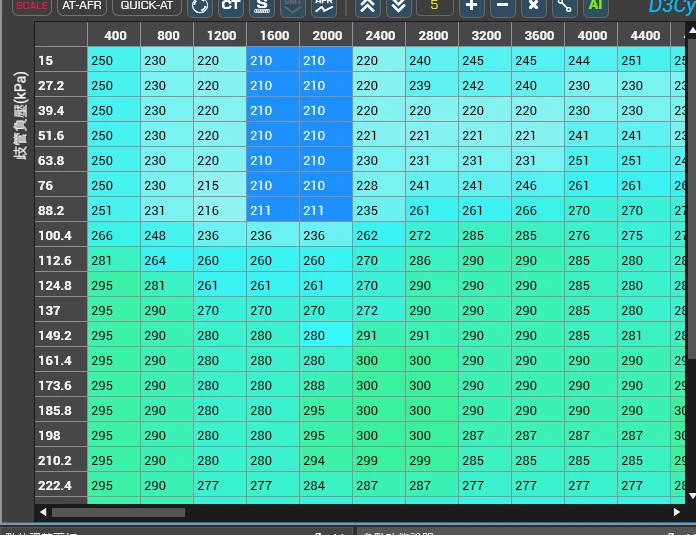The image size is (696, 535).
Task: Click the vertical scrollbar up arrow
Action: pyautogui.click(x=692, y=30)
